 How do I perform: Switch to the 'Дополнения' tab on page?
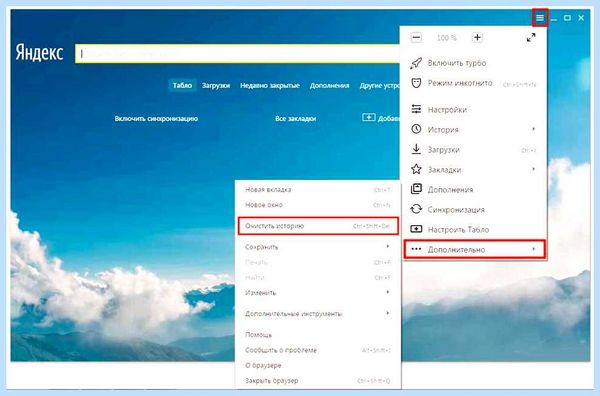click(x=329, y=85)
